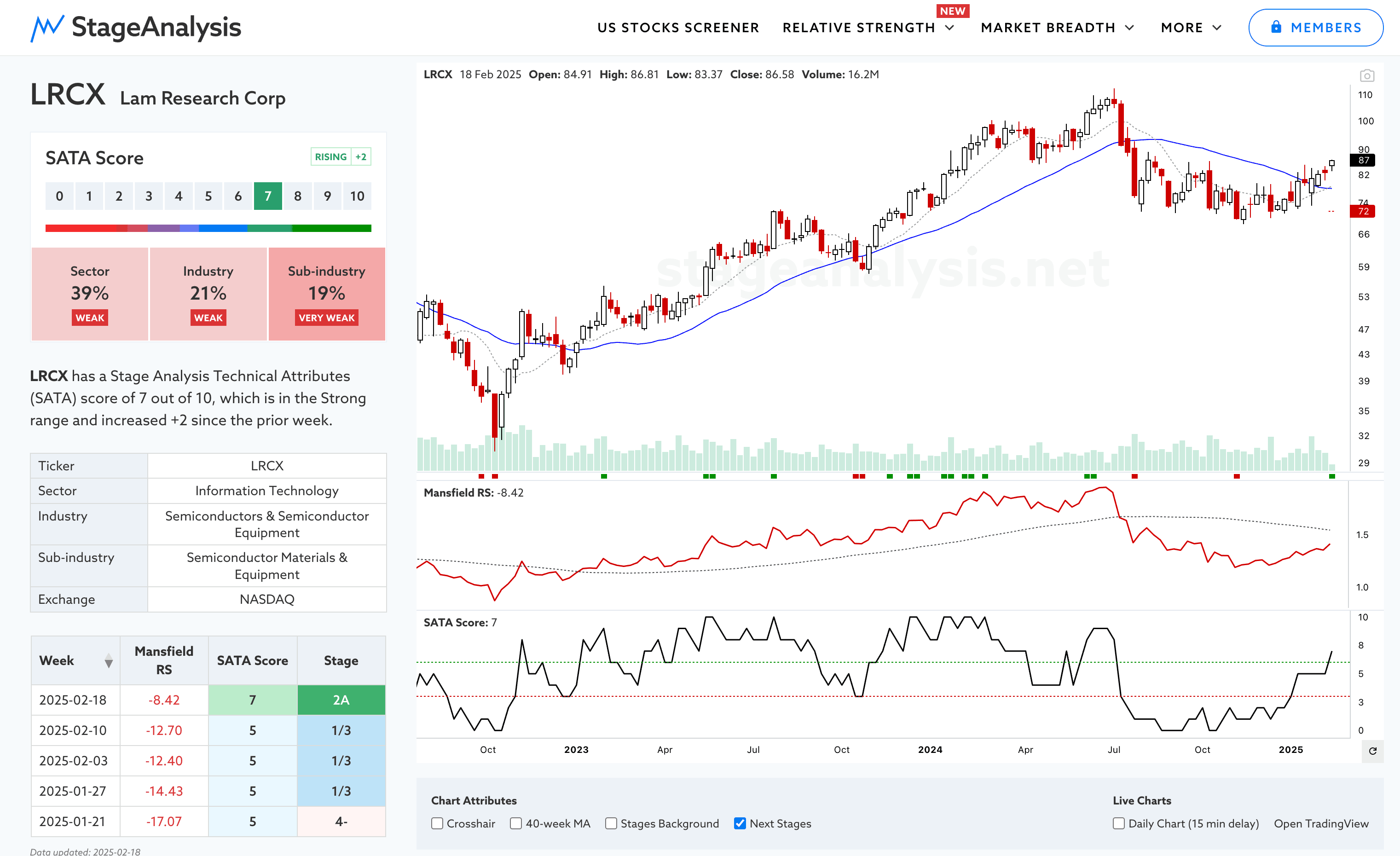Click the 2025 time axis label
1400x856 pixels.
pyautogui.click(x=1290, y=749)
